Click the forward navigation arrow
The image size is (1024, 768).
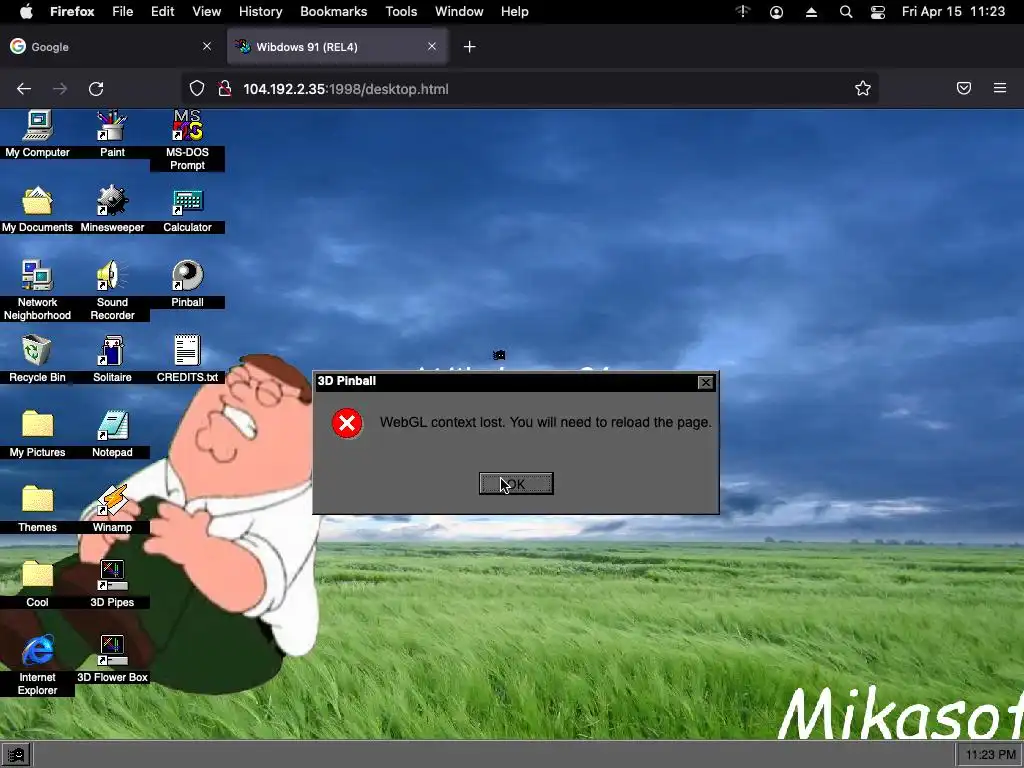(60, 89)
